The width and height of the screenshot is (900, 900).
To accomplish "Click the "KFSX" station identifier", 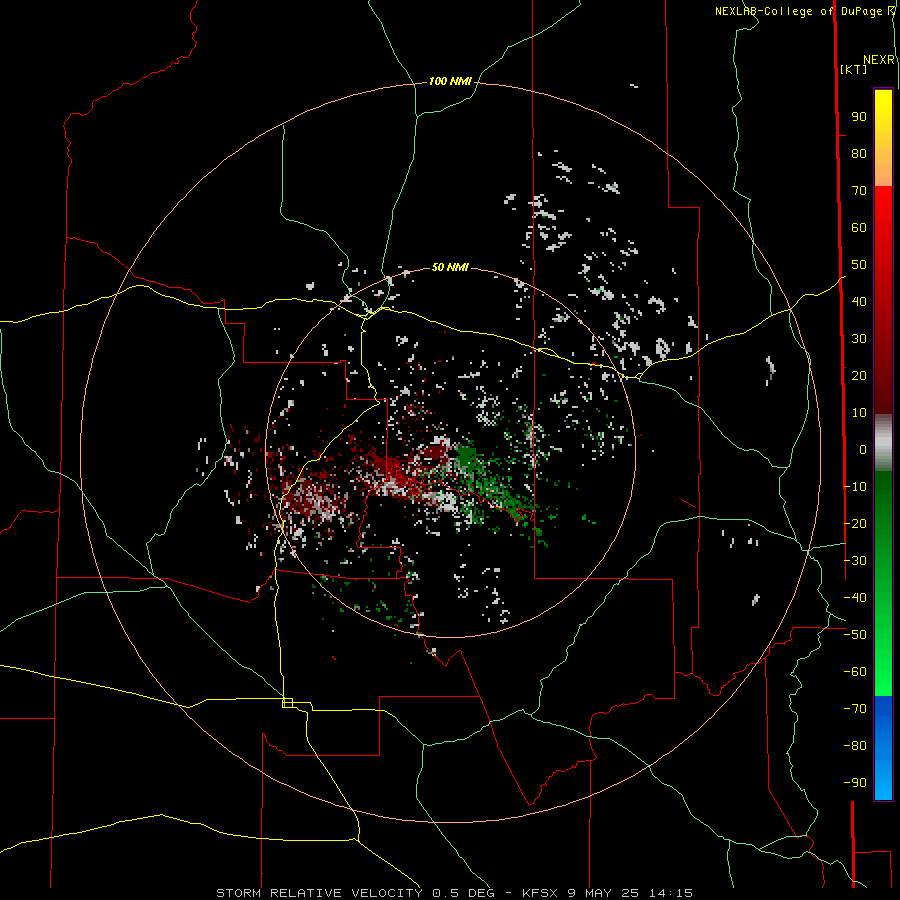I will click(x=540, y=893).
